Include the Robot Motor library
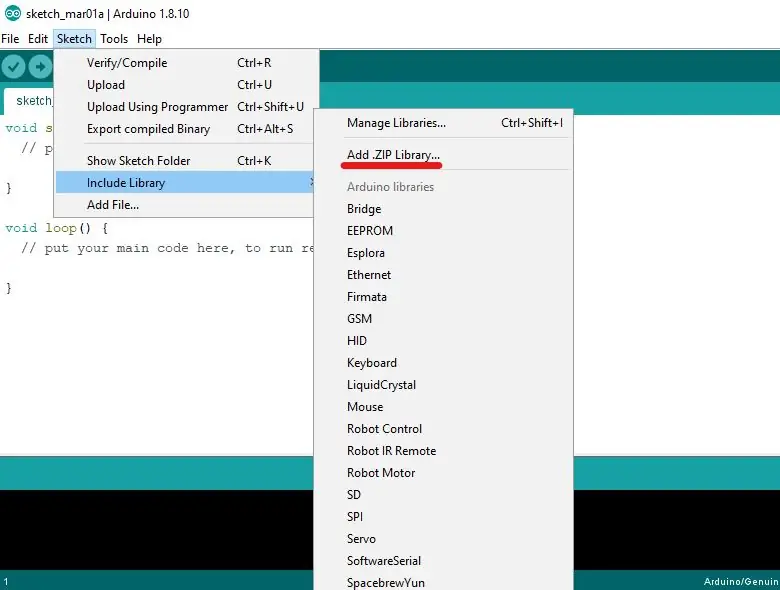This screenshot has height=590, width=780. (x=444, y=473)
